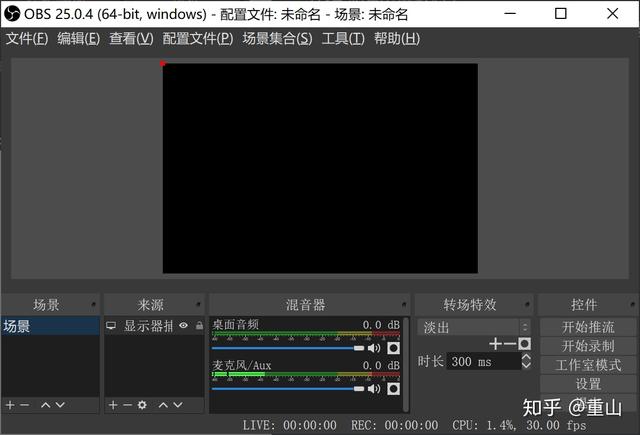Click the red corner handle on the preview
The width and height of the screenshot is (640, 435).
pyautogui.click(x=163, y=63)
